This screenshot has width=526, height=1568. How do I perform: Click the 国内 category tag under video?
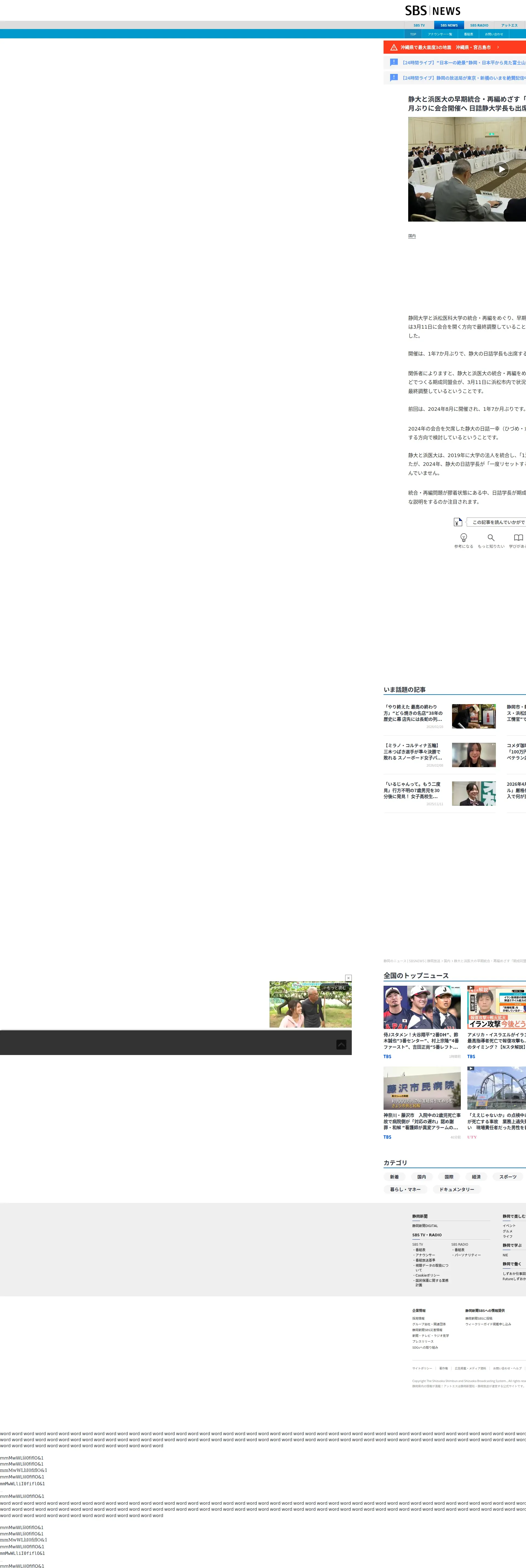click(x=412, y=236)
